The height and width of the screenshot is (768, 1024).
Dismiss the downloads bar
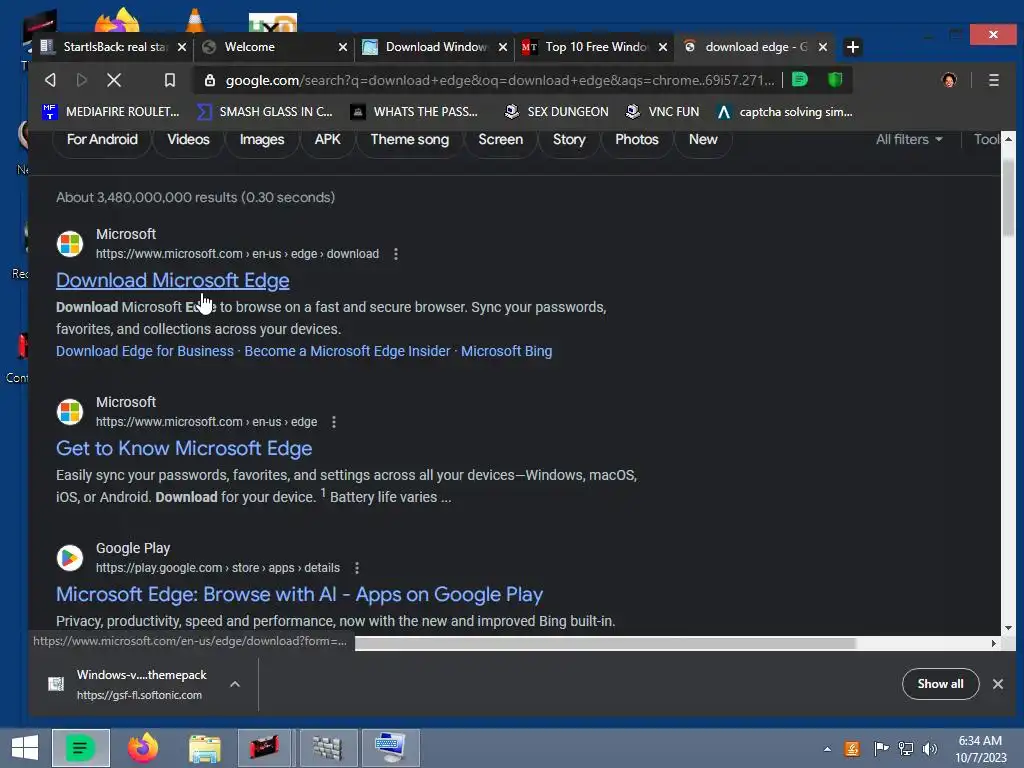pyautogui.click(x=998, y=684)
